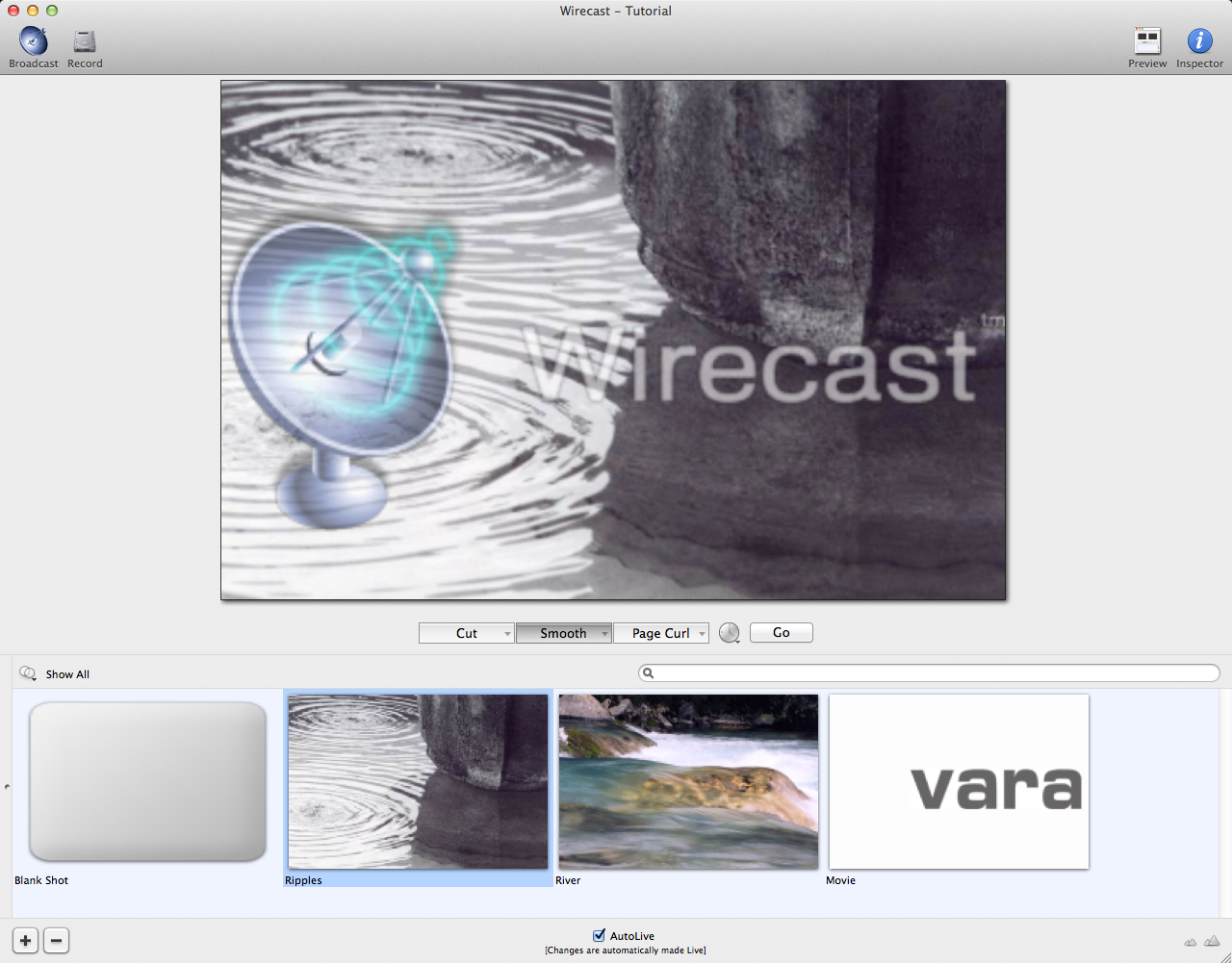Open the Cut transition dropdown arrow
The image size is (1232, 963).
click(x=507, y=632)
